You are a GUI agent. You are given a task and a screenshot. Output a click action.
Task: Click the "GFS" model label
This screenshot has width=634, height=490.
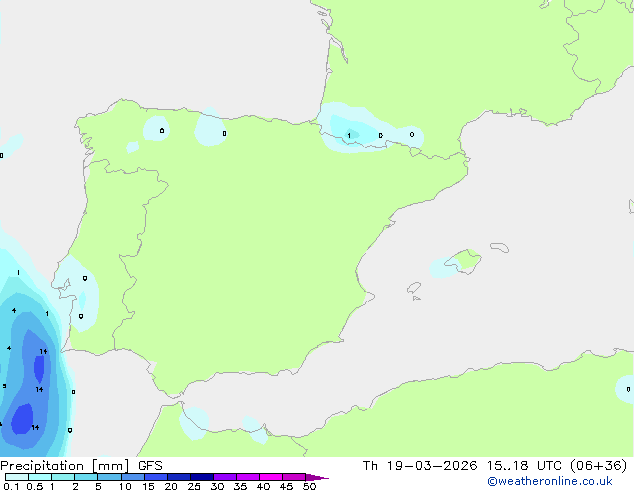(x=150, y=466)
